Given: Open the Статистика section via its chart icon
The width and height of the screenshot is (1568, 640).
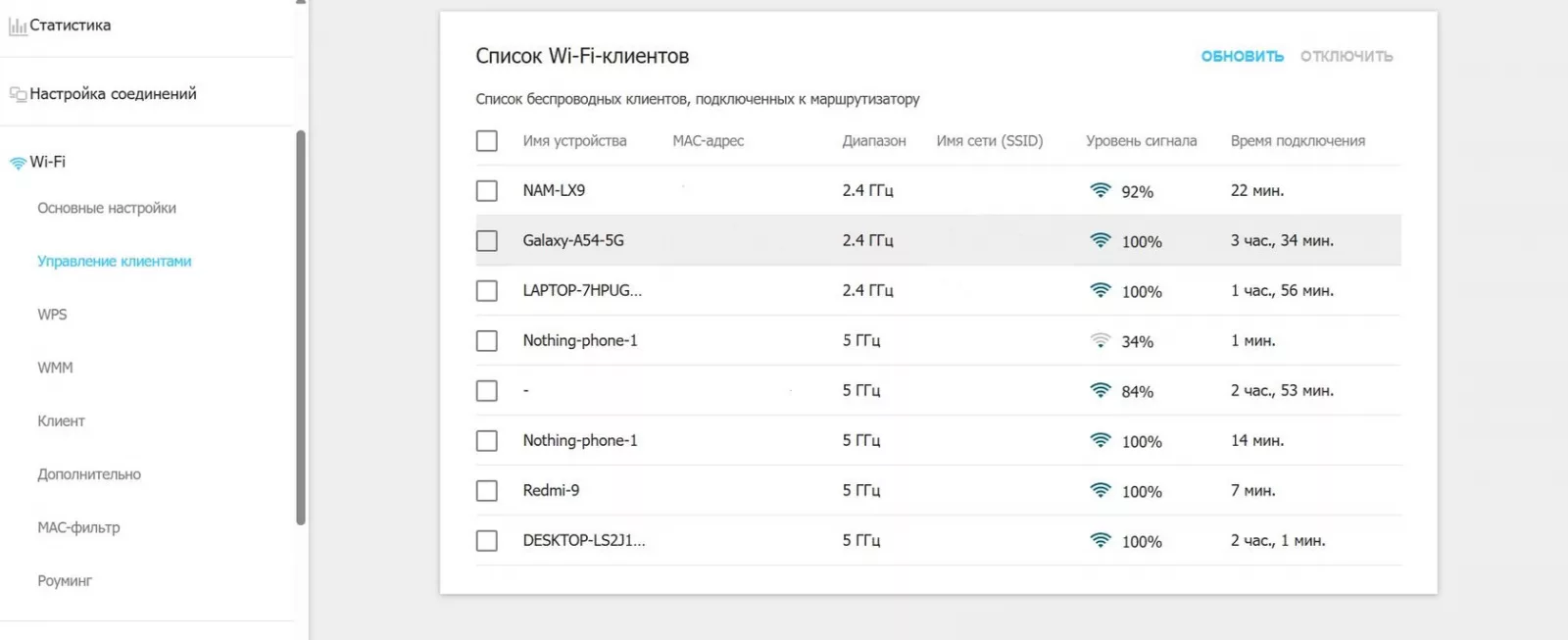Looking at the screenshot, I should click(x=18, y=26).
